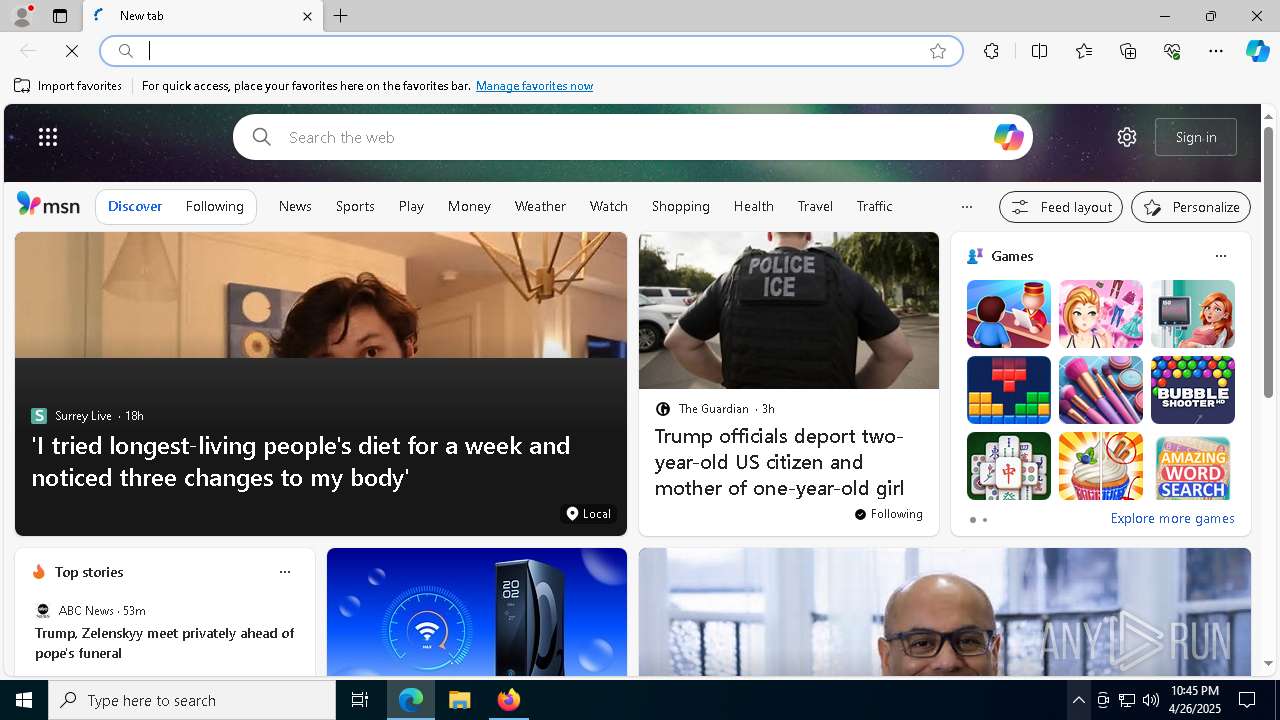The width and height of the screenshot is (1280, 720).
Task: Launch the Mahjong tiles game
Action: 1008,466
